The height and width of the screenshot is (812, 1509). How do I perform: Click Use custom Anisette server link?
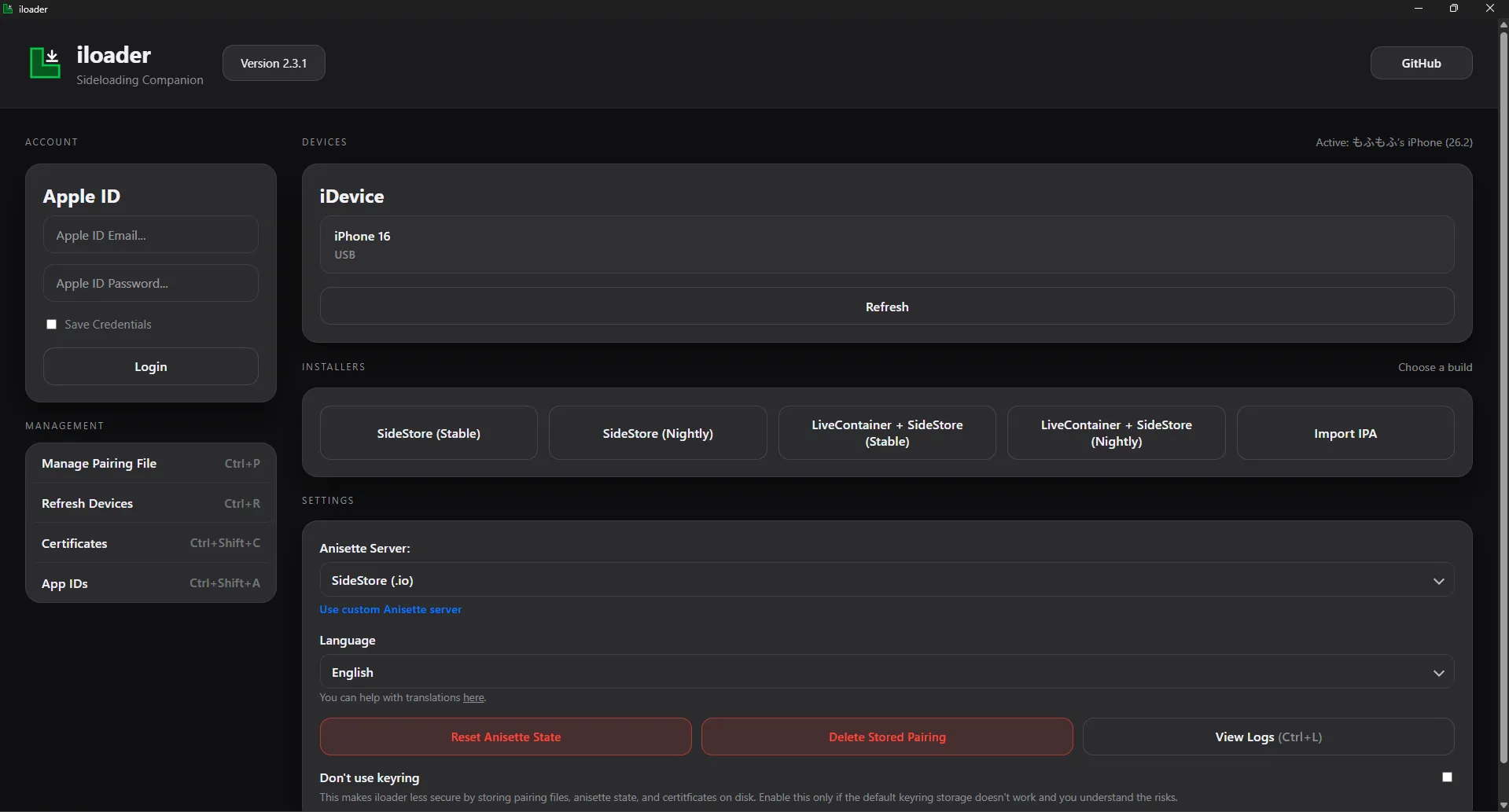coord(391,609)
